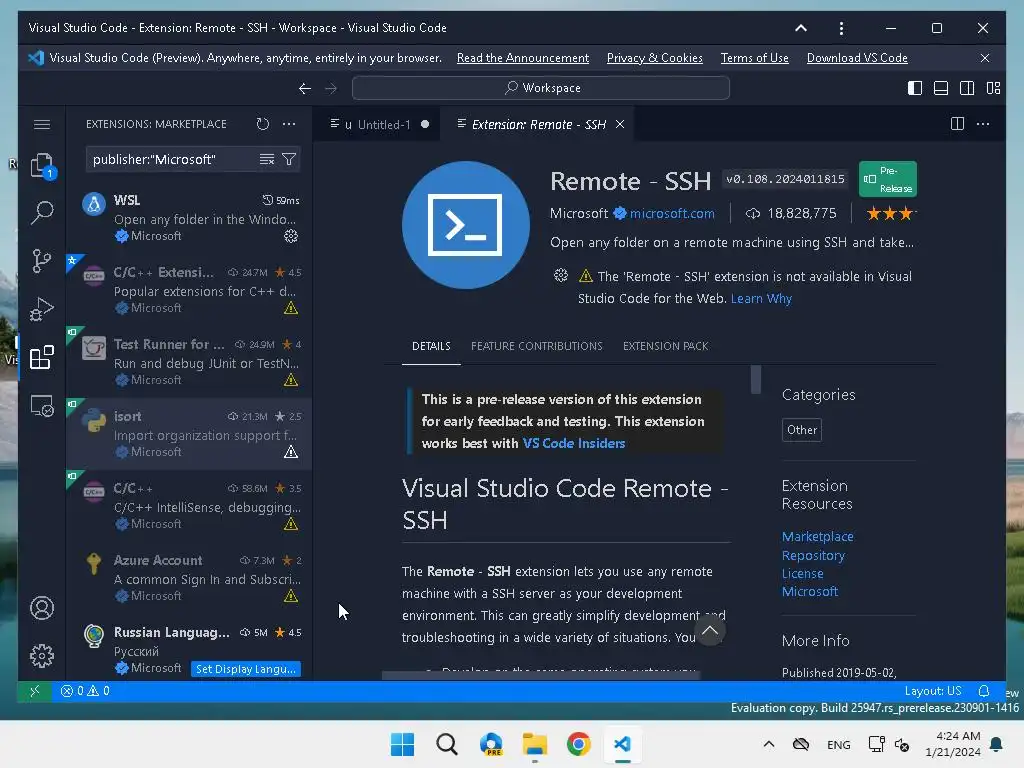1024x768 pixels.
Task: Click Layout: US in status bar
Action: (933, 691)
